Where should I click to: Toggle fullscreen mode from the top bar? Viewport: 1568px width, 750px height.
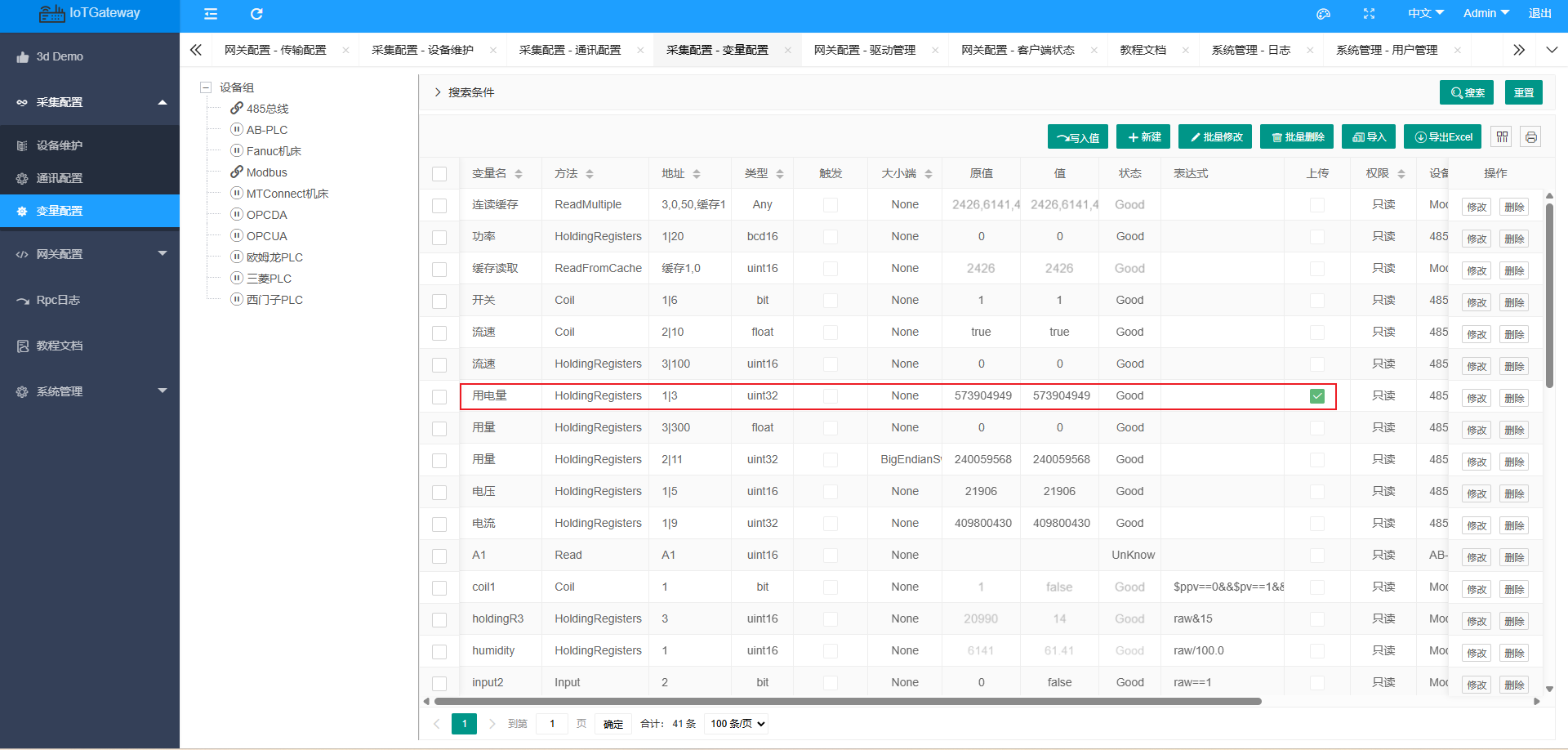click(1370, 14)
